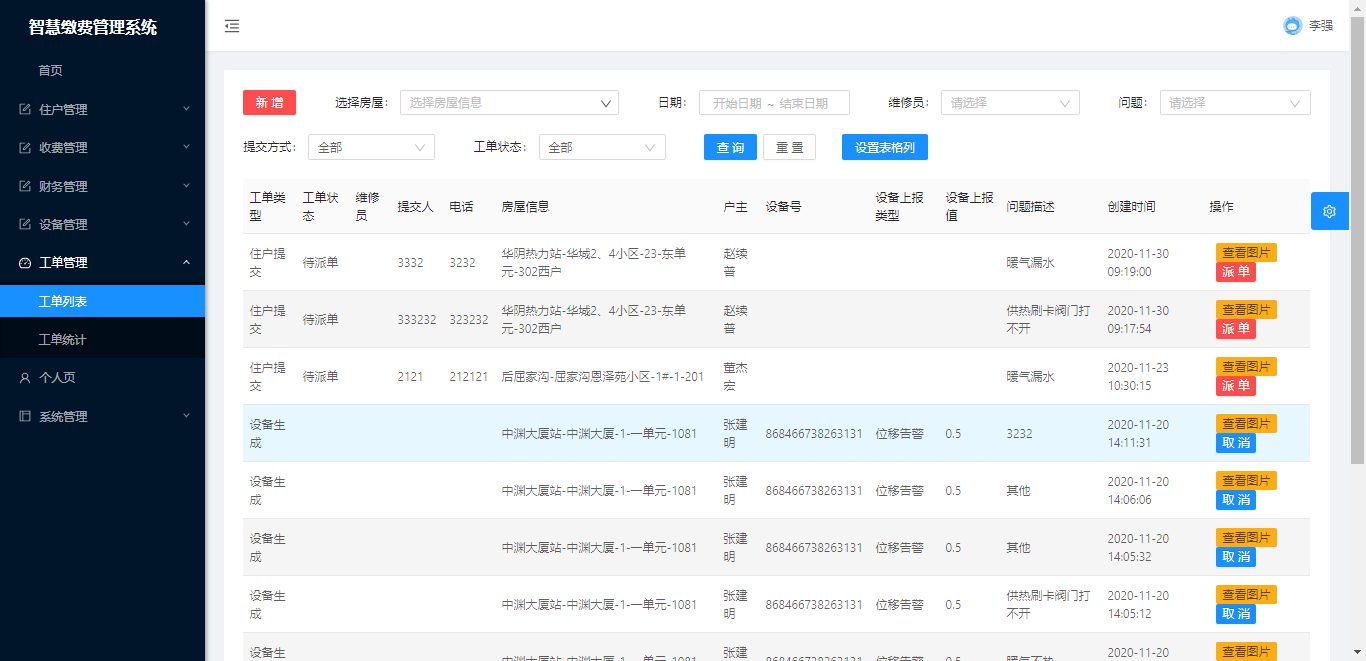Open the 维修员 select dropdown
Viewport: 1366px width, 661px height.
click(1009, 103)
